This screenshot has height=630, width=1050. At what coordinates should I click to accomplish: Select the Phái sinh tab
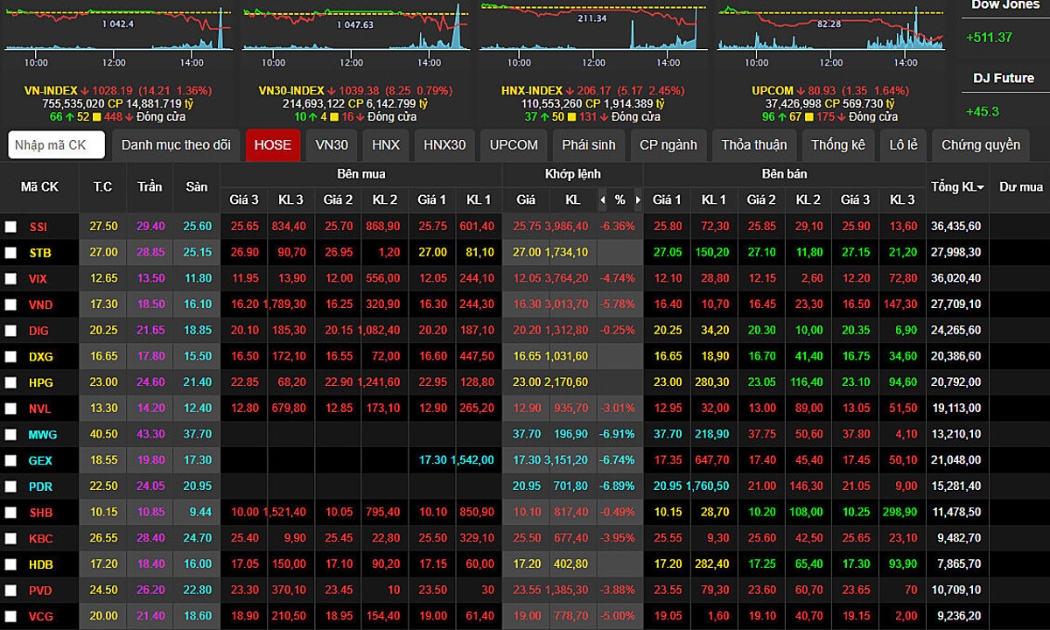tap(589, 145)
